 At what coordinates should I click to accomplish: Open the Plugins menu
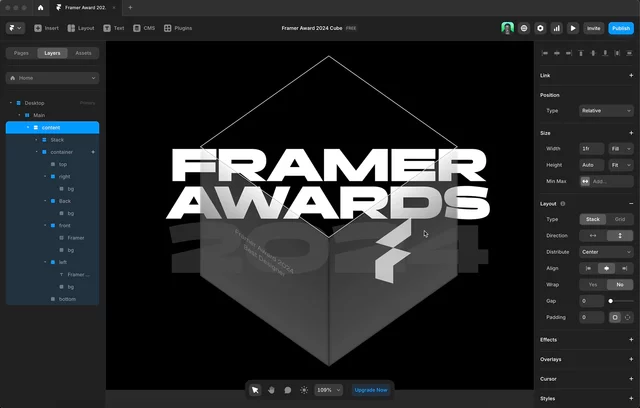tap(178, 28)
